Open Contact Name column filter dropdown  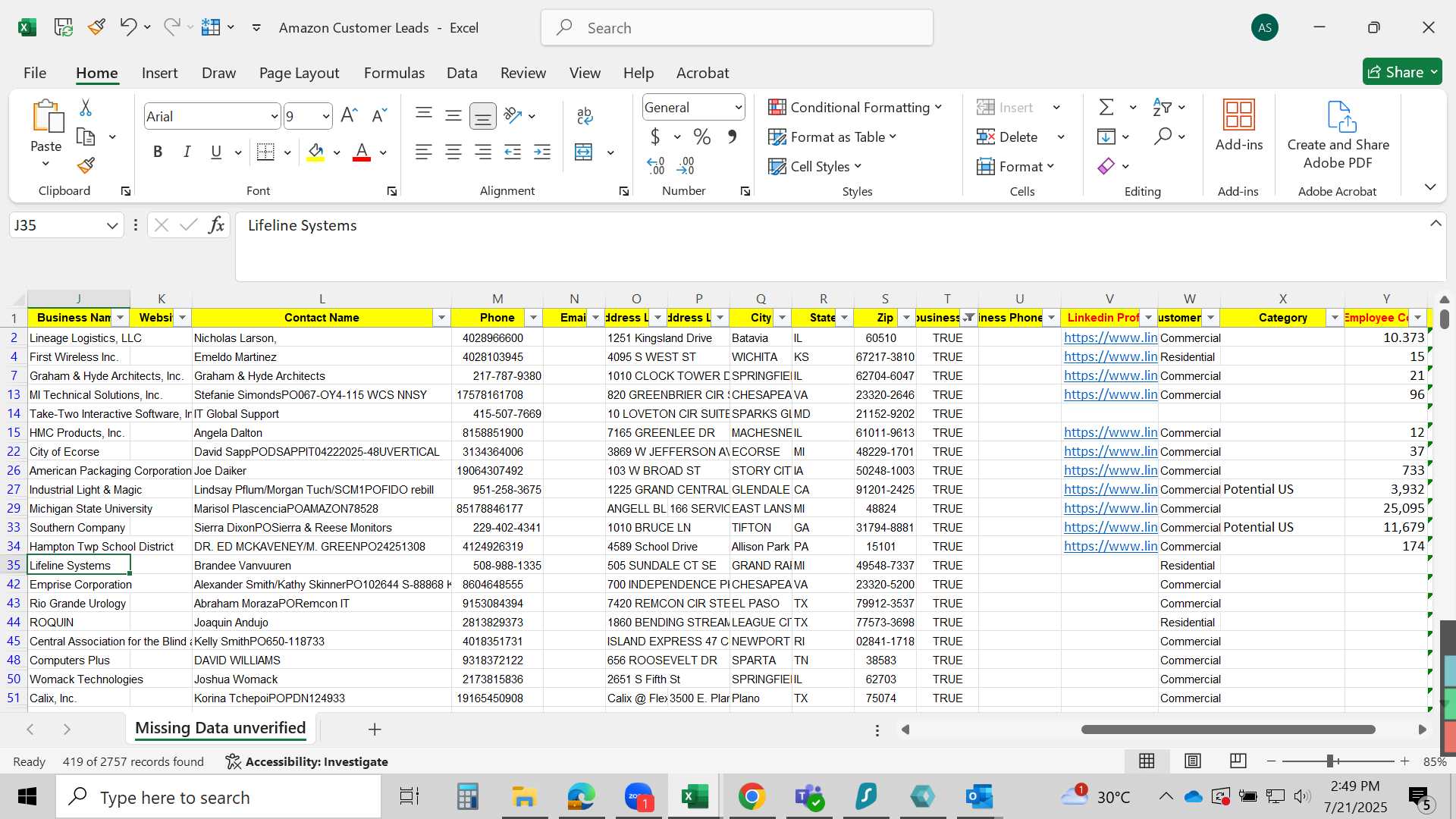[x=441, y=318]
